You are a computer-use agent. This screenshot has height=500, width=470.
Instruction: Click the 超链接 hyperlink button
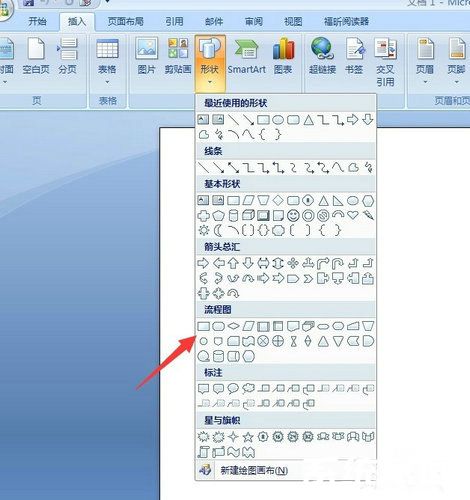pos(322,56)
